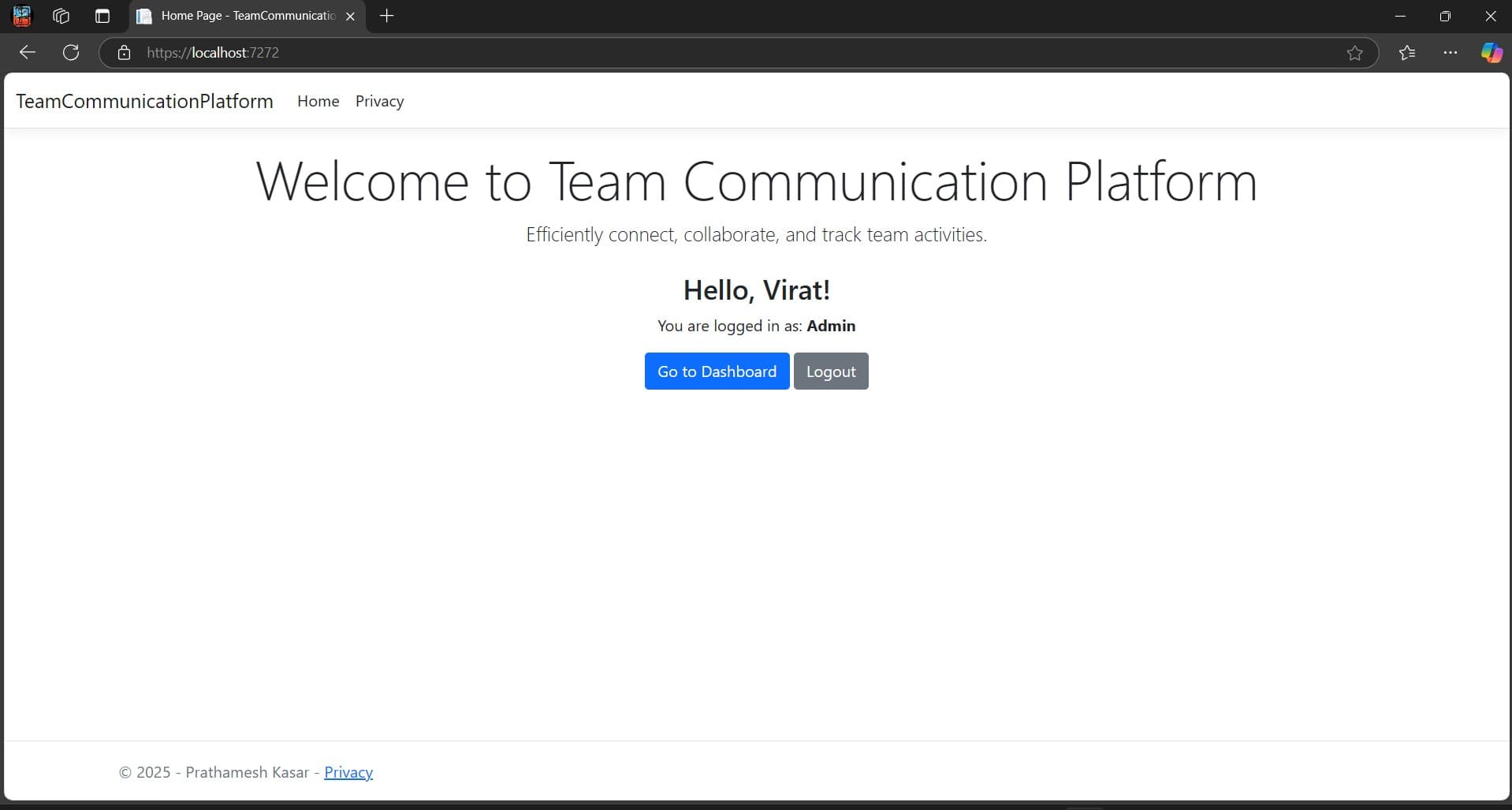Open Privacy in the navbar
Screen dimensions: 1512x810
pyautogui.click(x=379, y=101)
